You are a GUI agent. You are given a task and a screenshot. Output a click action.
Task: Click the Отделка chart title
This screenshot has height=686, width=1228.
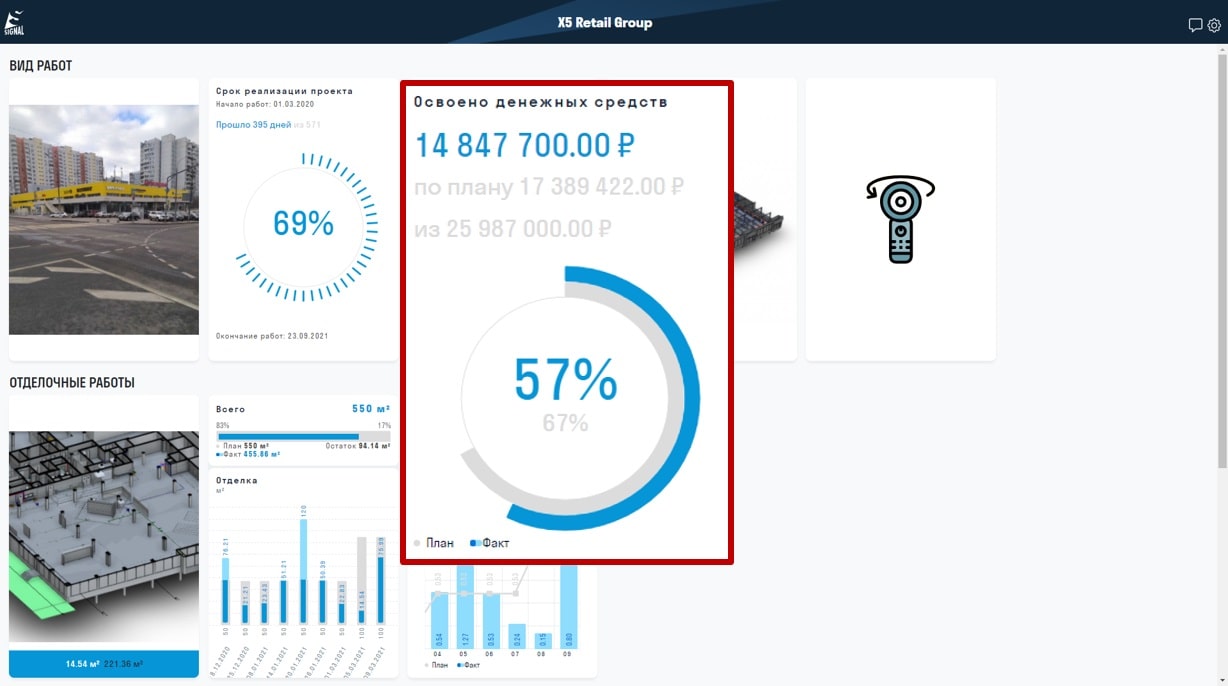coord(237,481)
